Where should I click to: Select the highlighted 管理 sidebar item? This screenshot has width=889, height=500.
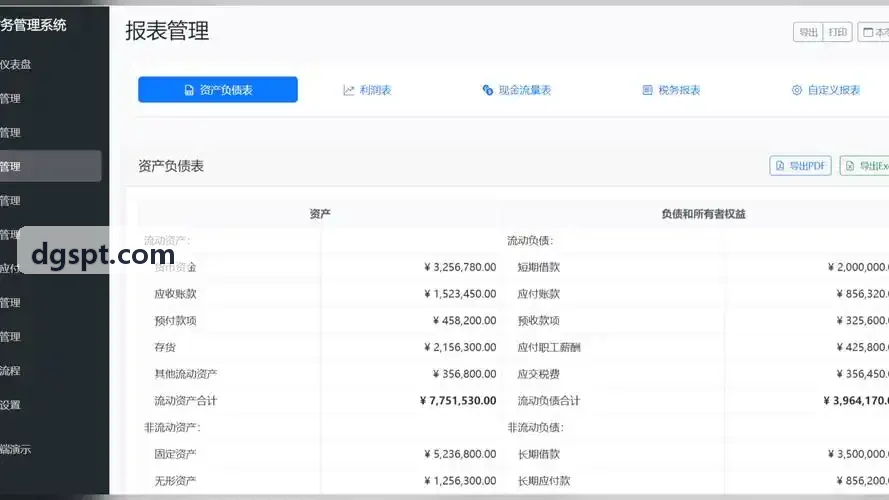(x=50, y=166)
